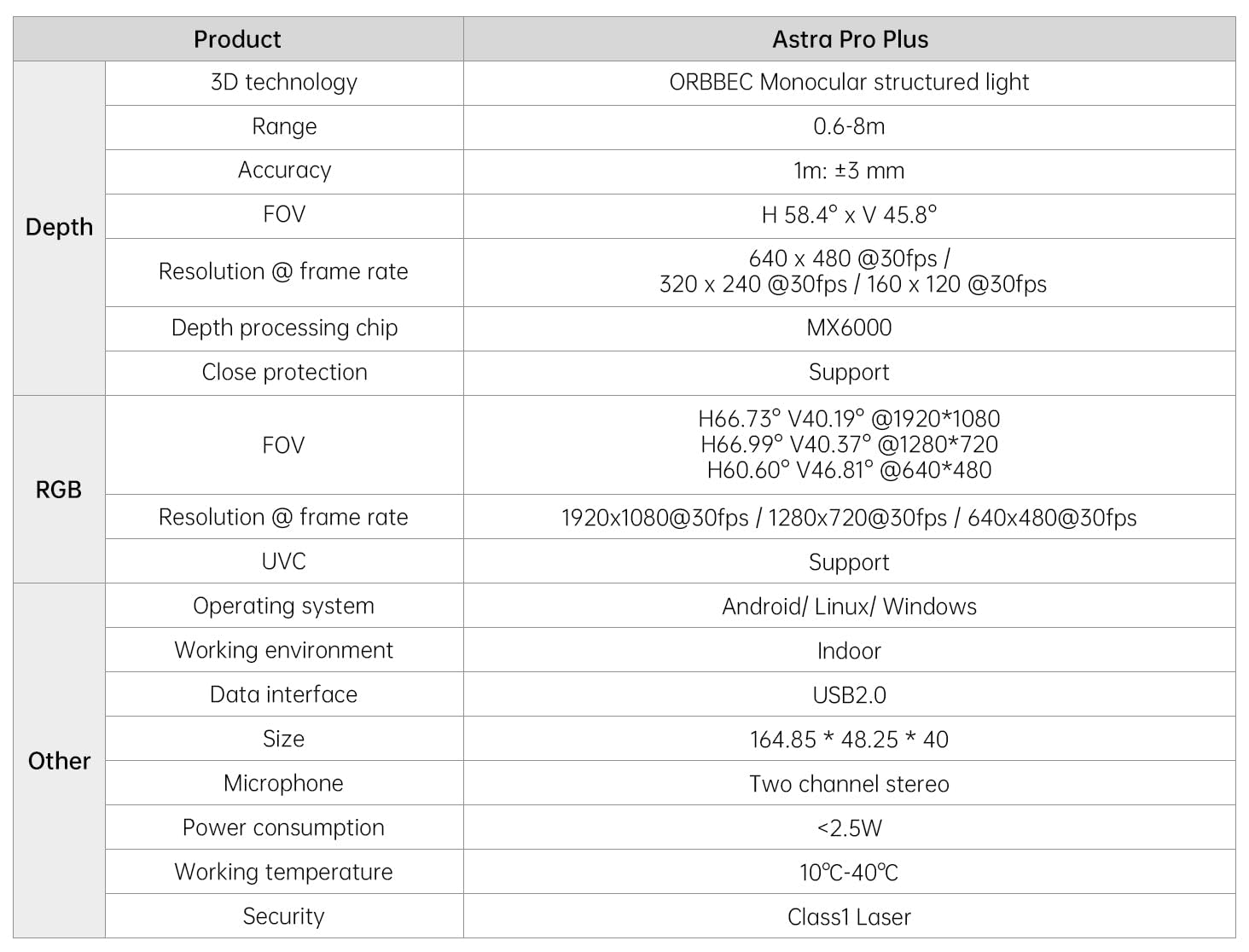The width and height of the screenshot is (1249, 952).
Task: Click the Astra Pro Plus column header
Action: [850, 39]
